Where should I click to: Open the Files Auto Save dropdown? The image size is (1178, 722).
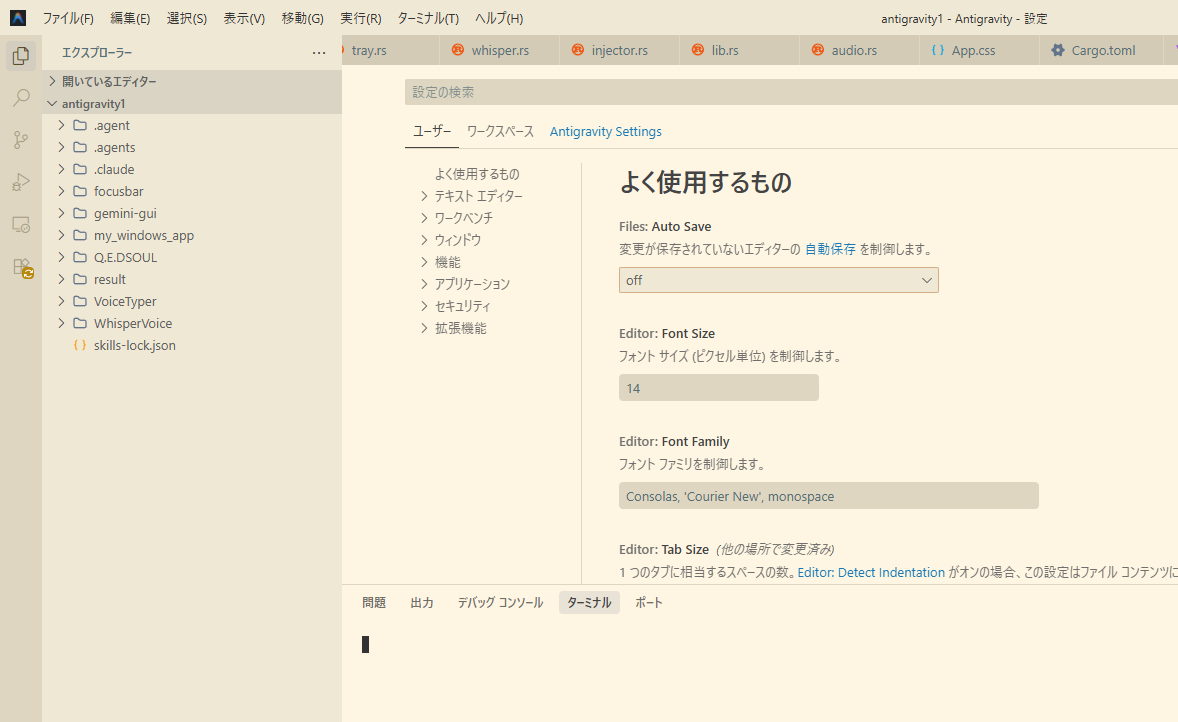[778, 280]
